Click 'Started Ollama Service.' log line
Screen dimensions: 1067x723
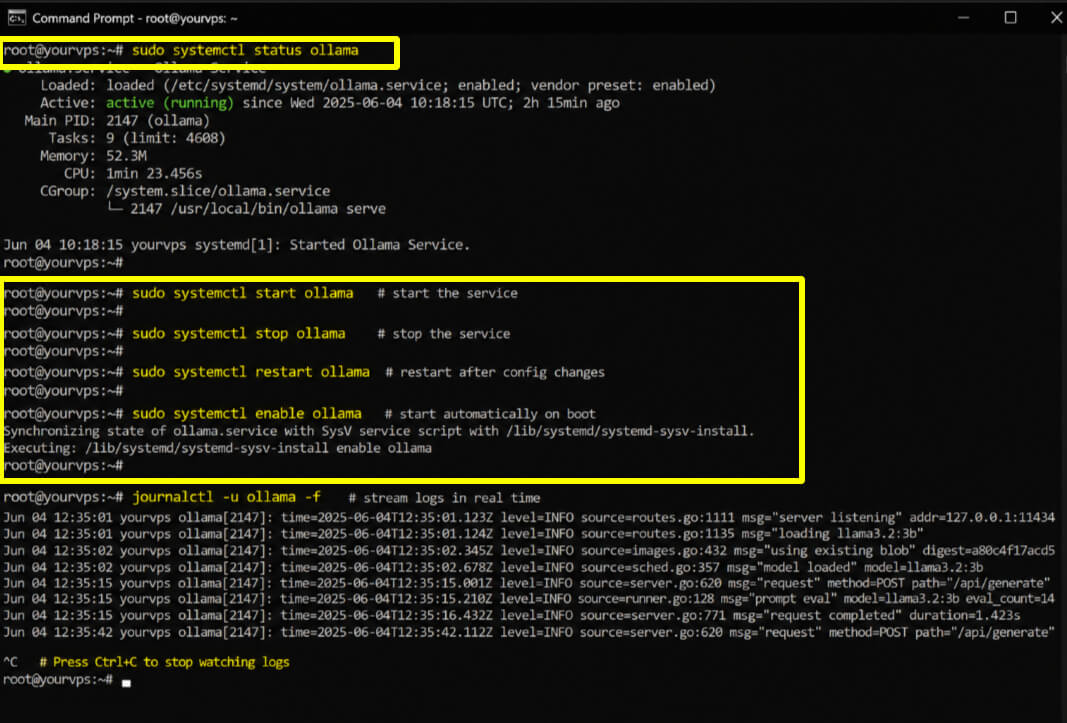point(237,245)
